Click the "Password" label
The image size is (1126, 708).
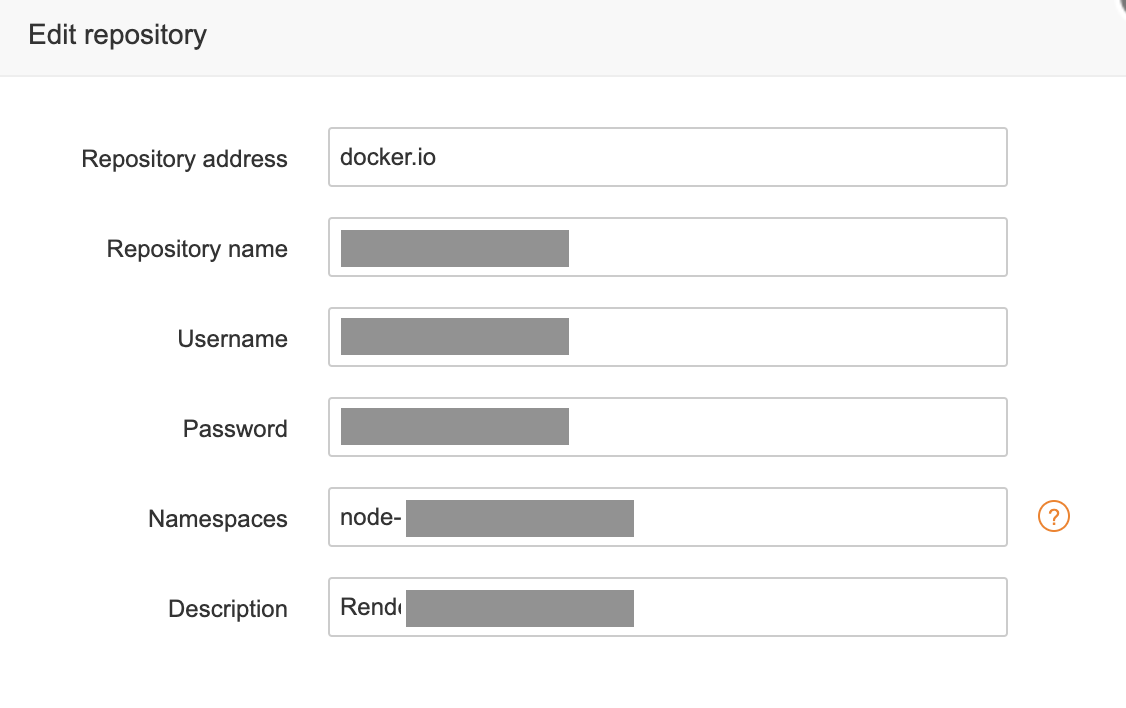coord(235,429)
